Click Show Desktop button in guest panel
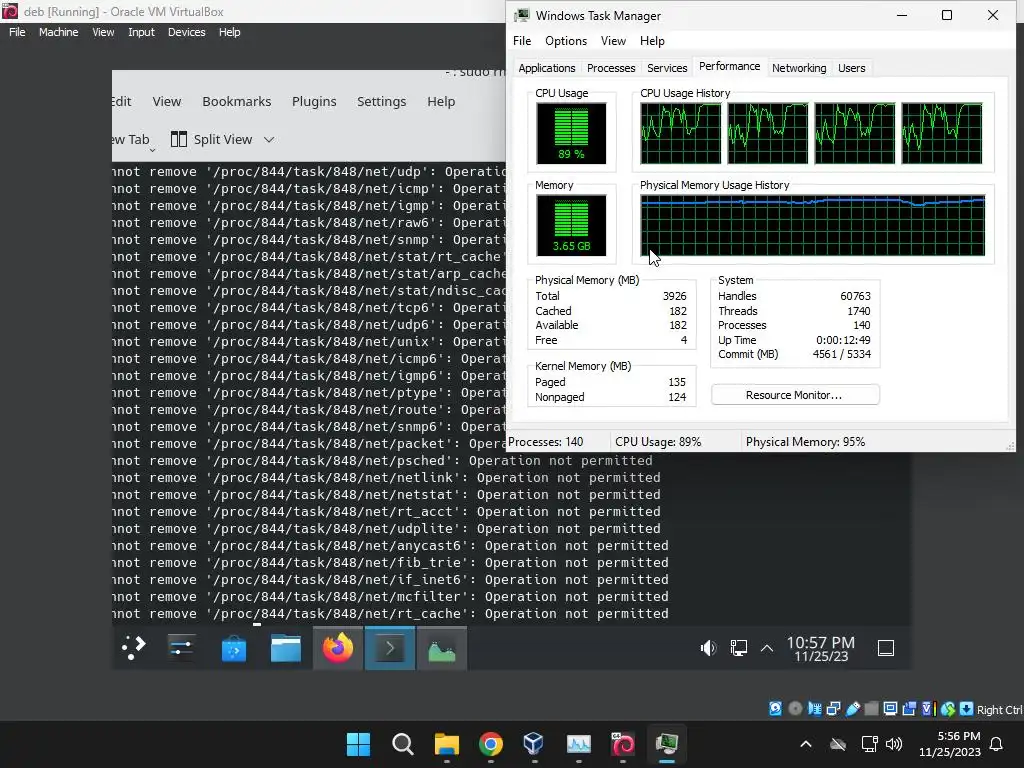 (886, 648)
